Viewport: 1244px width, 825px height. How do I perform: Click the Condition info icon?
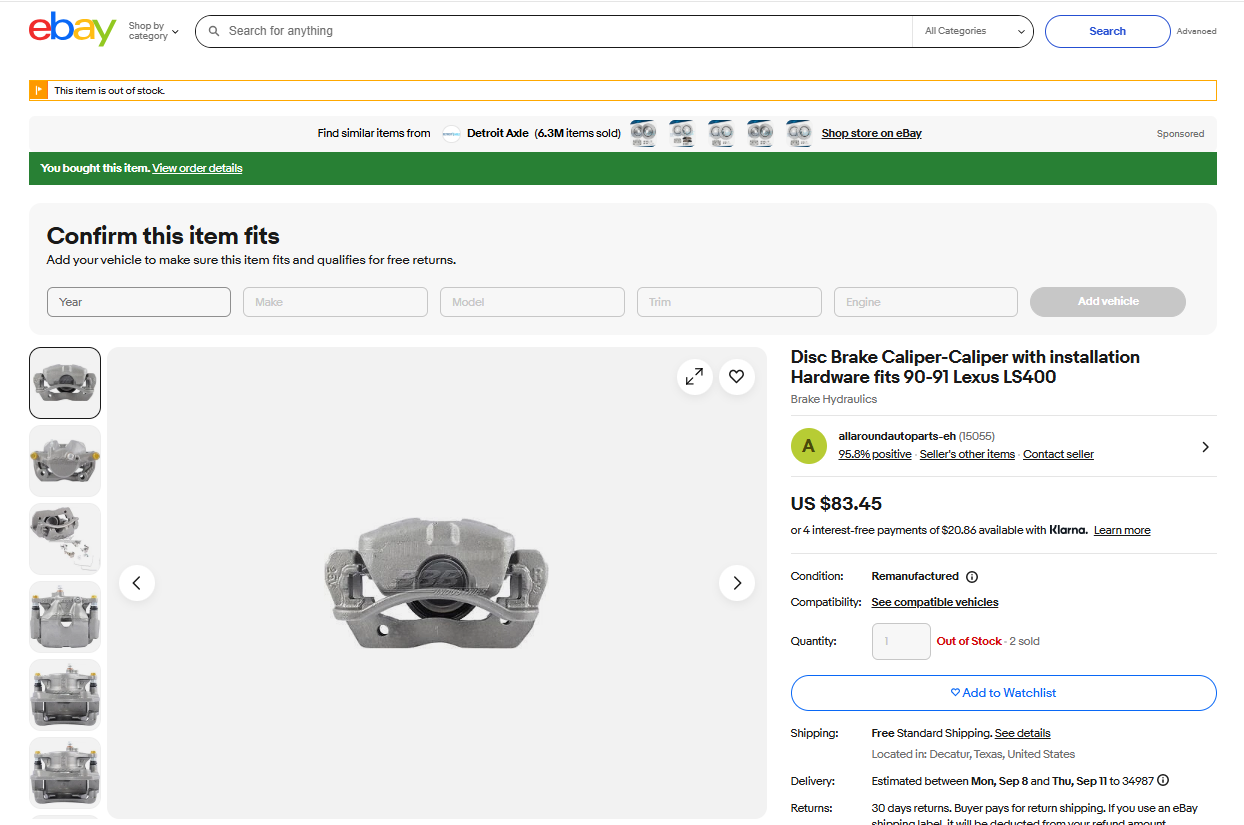pyautogui.click(x=972, y=577)
